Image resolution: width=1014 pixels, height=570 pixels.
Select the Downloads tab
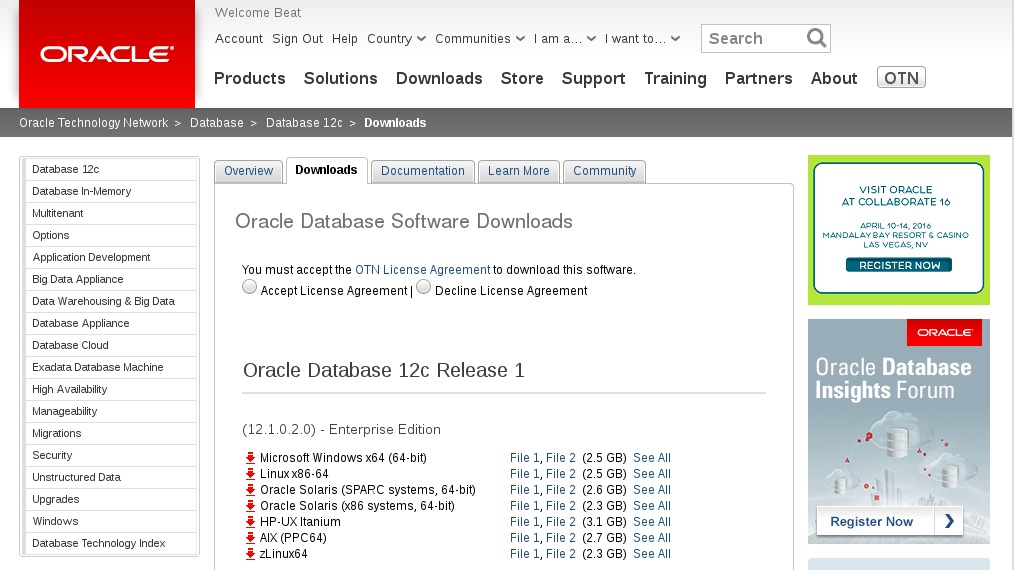(327, 170)
